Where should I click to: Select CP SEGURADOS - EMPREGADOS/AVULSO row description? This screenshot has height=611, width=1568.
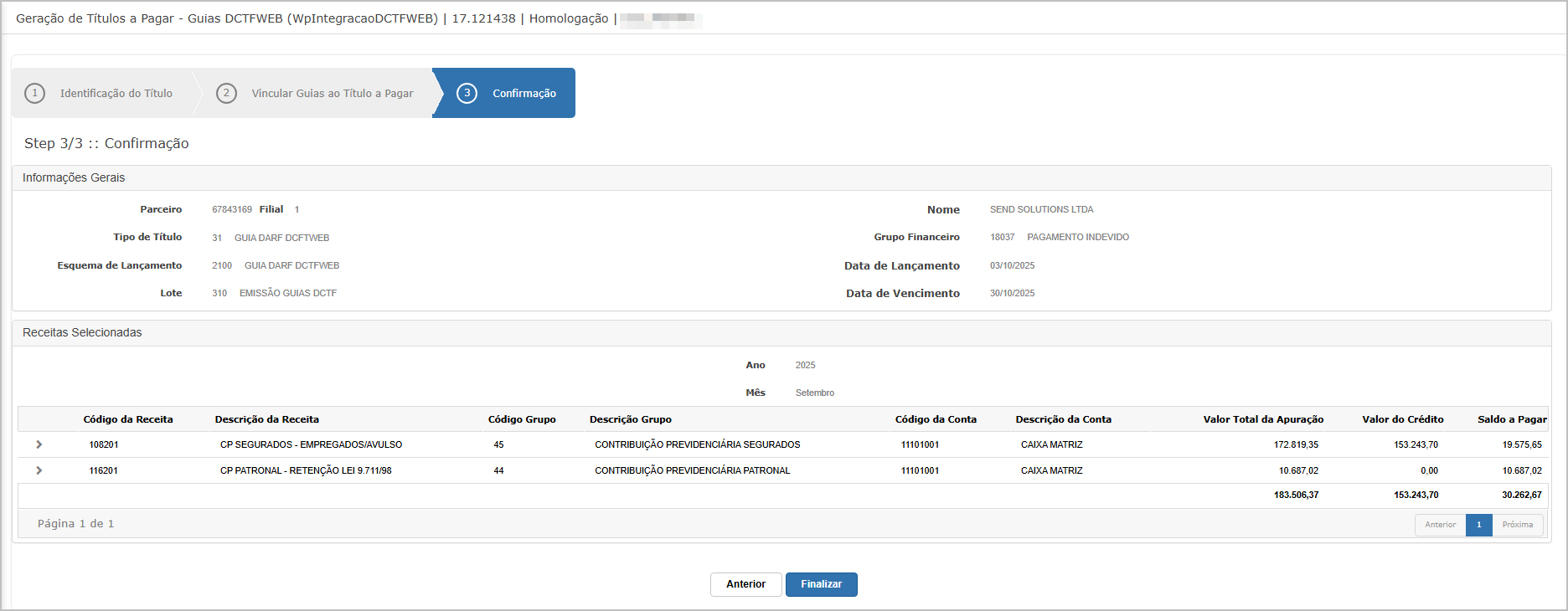(x=311, y=444)
